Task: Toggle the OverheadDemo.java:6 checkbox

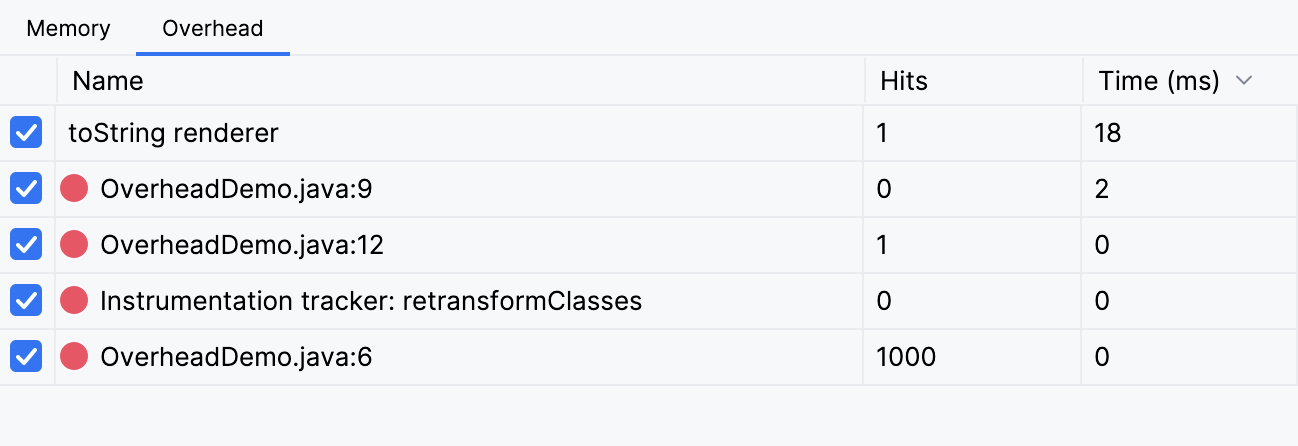Action: (x=26, y=356)
